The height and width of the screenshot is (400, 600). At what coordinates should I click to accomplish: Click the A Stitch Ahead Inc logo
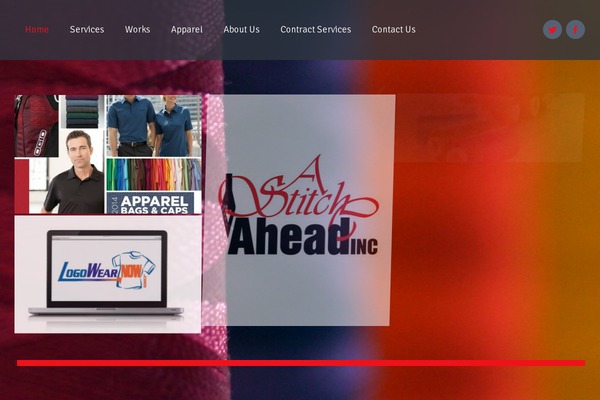(299, 210)
